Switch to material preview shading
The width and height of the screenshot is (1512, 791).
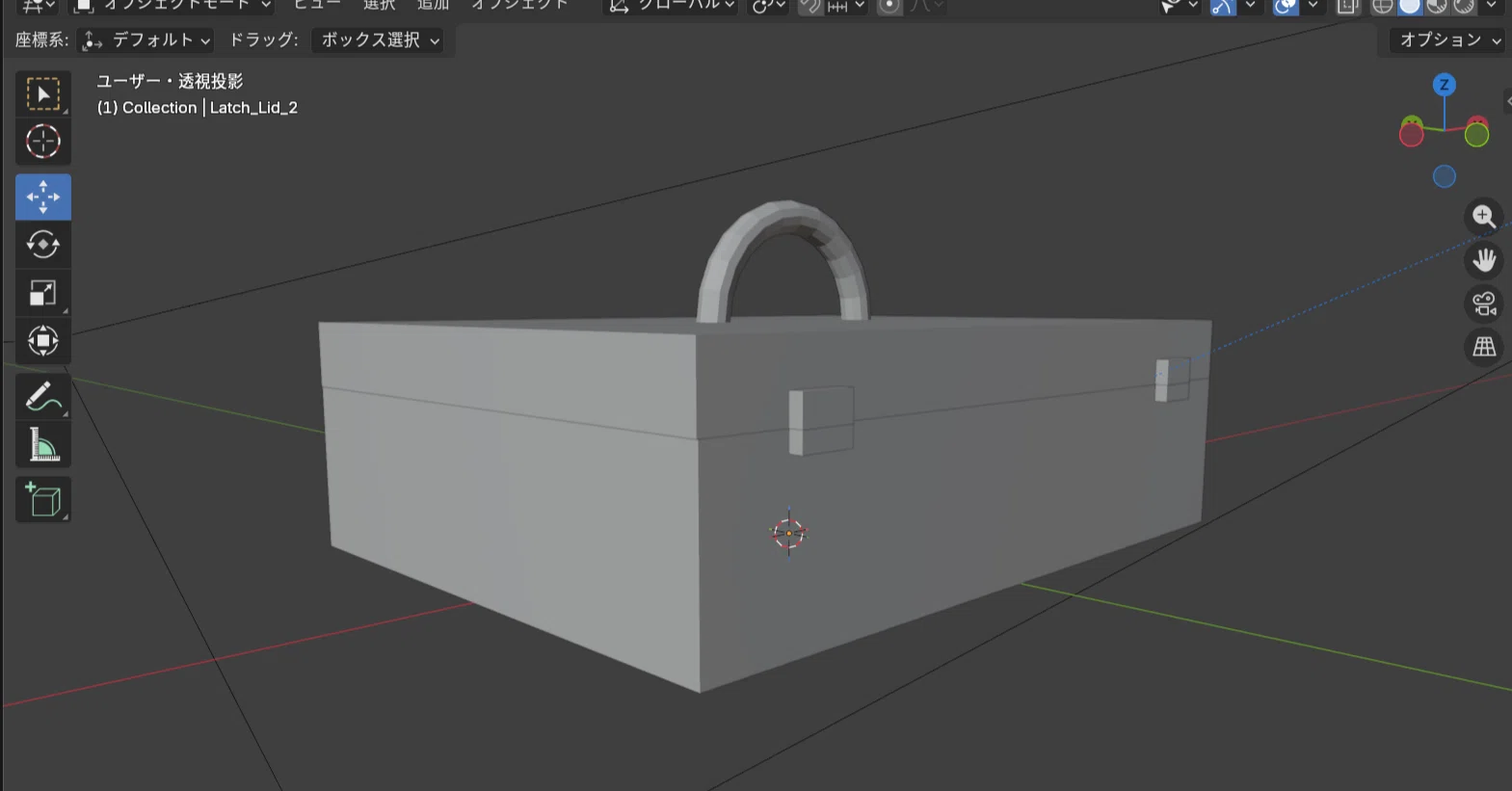click(1437, 6)
